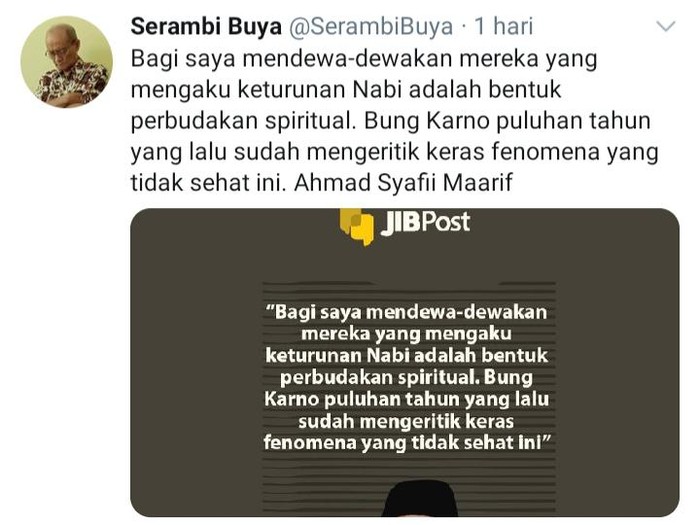
Task: Click the image line "keturunan Nabi adalah bentuk"
Action: pos(406,356)
